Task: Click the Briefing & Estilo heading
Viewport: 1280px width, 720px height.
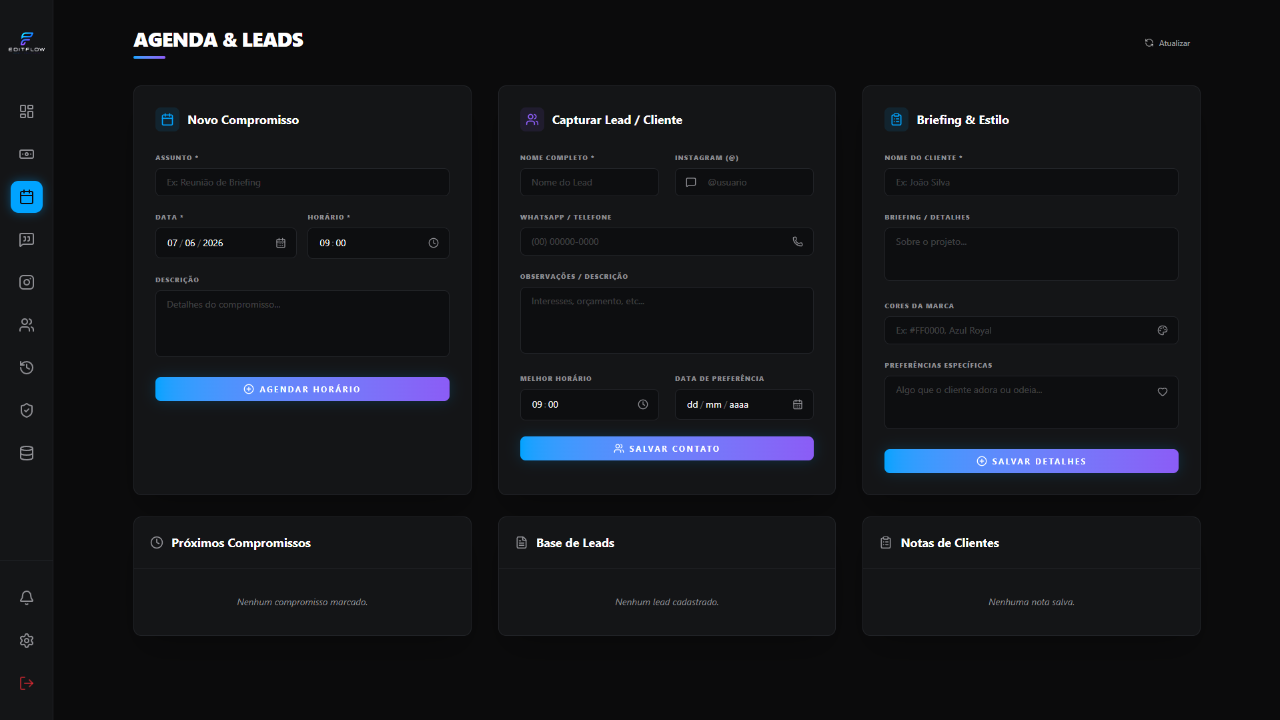Action: coord(963,120)
